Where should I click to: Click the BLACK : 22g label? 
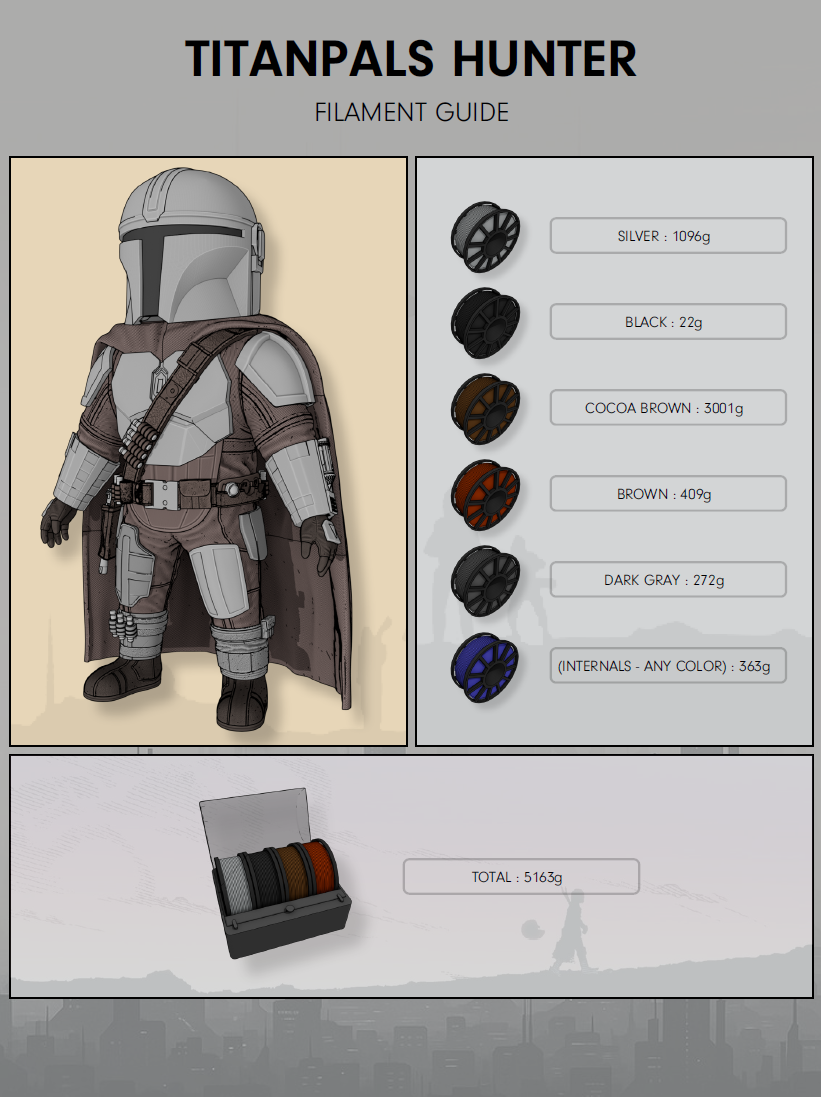pos(668,322)
